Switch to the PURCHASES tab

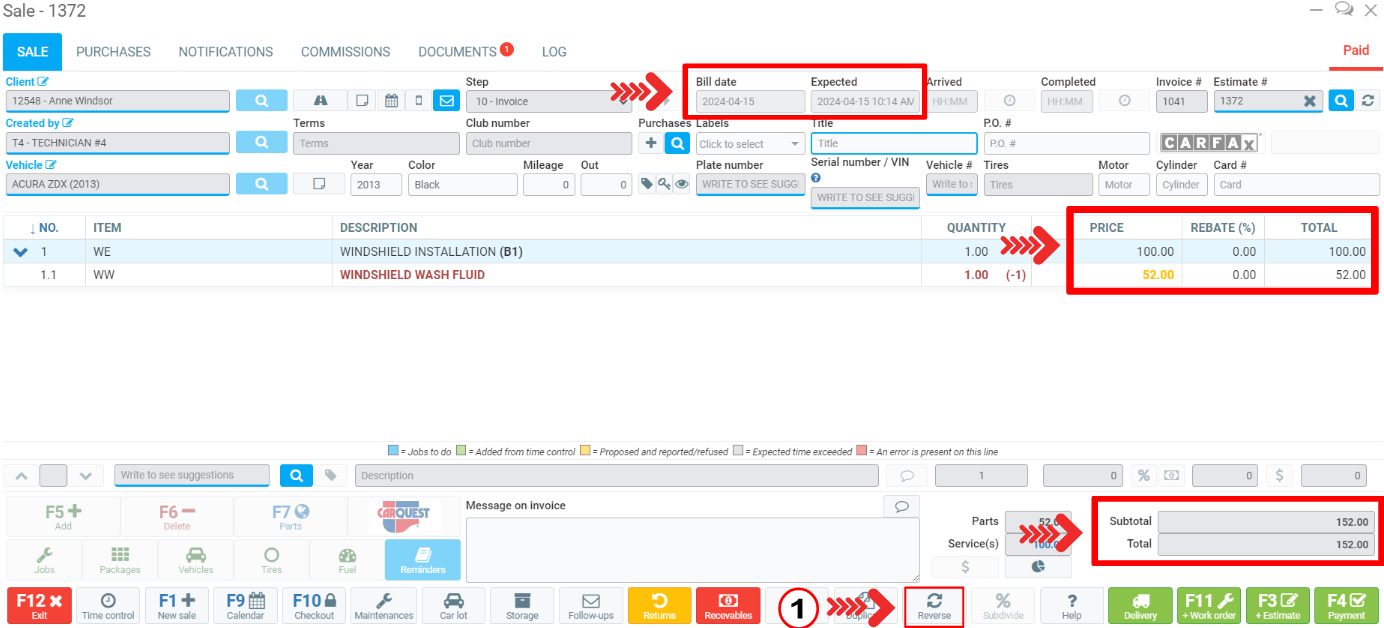click(x=113, y=52)
